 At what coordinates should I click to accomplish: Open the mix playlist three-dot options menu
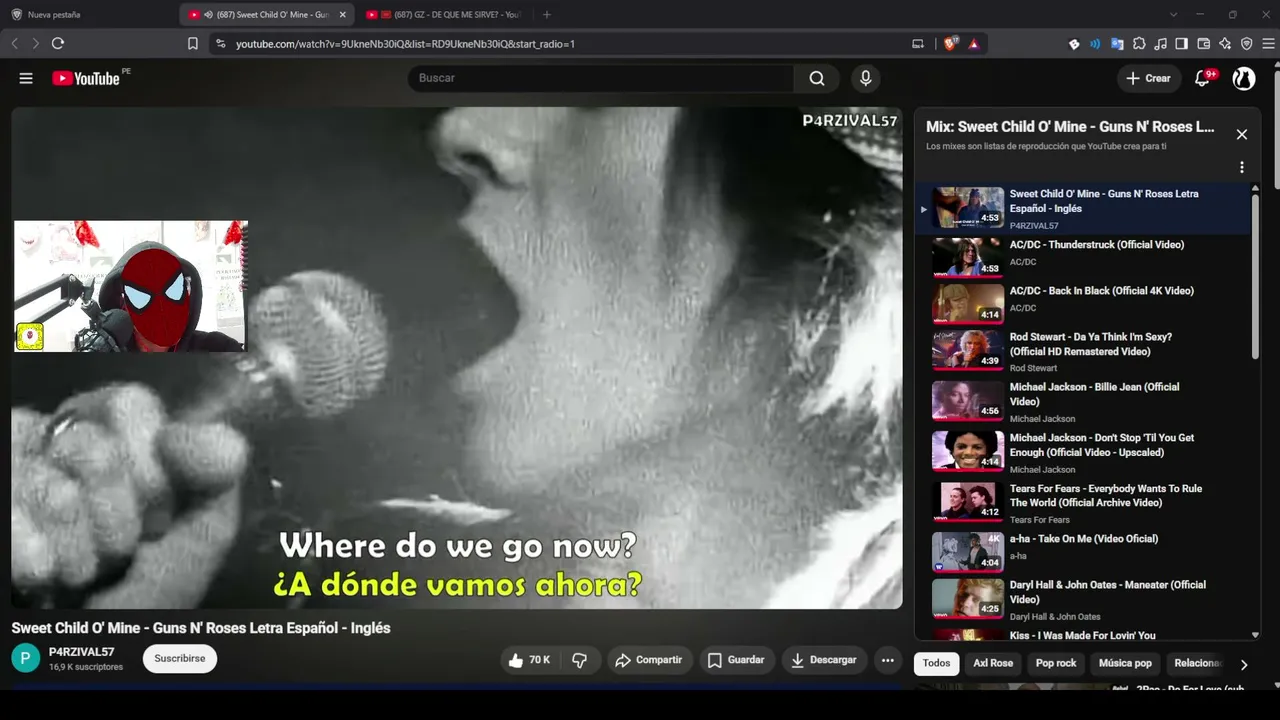click(x=1242, y=168)
